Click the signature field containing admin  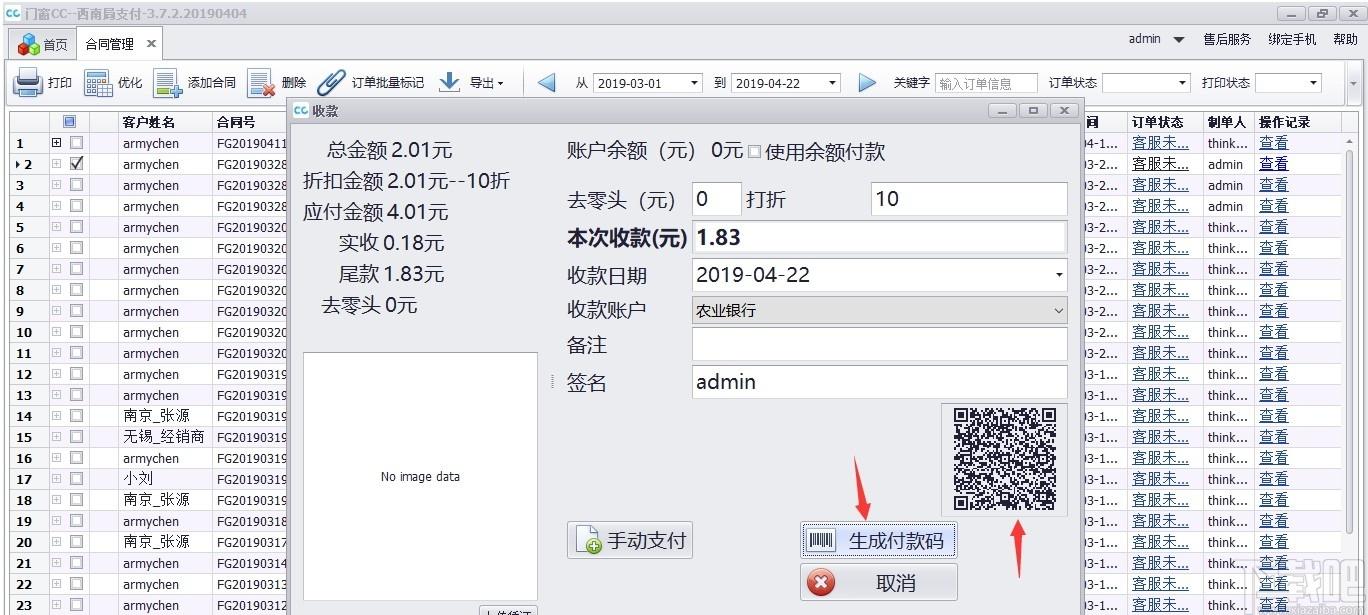click(879, 382)
